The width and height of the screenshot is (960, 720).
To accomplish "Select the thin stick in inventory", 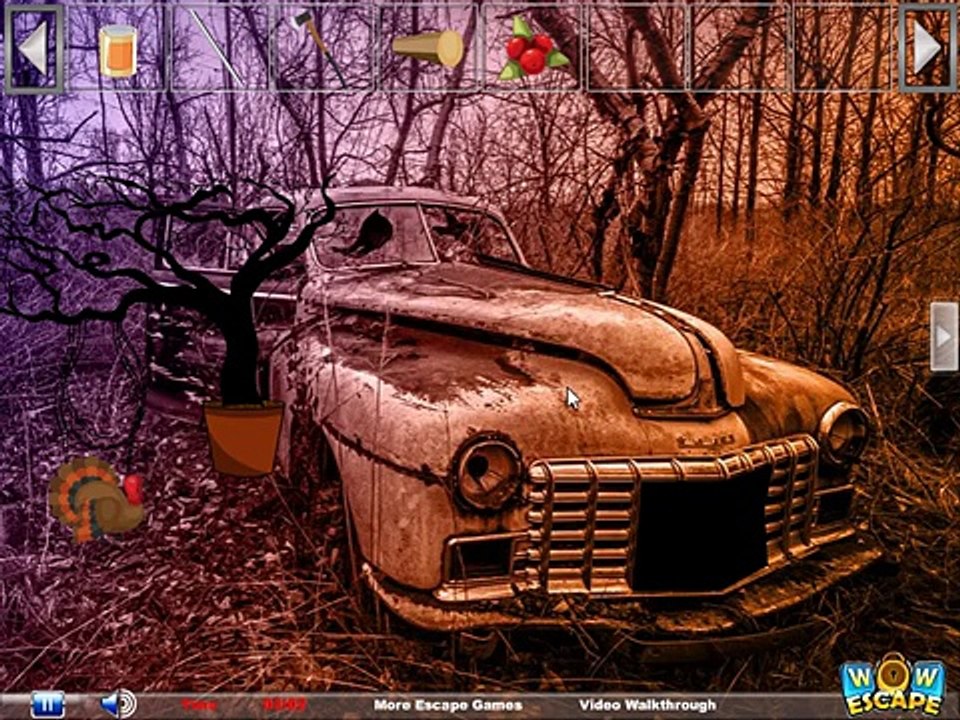I will click(x=217, y=49).
